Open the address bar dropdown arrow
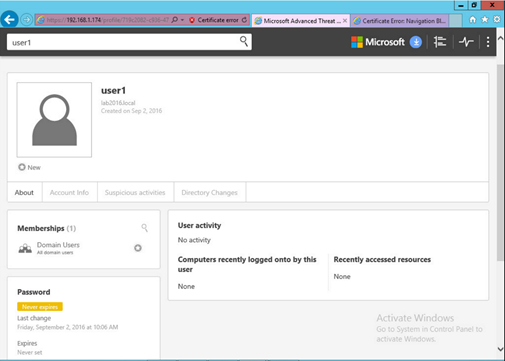505x361 pixels. (x=182, y=20)
